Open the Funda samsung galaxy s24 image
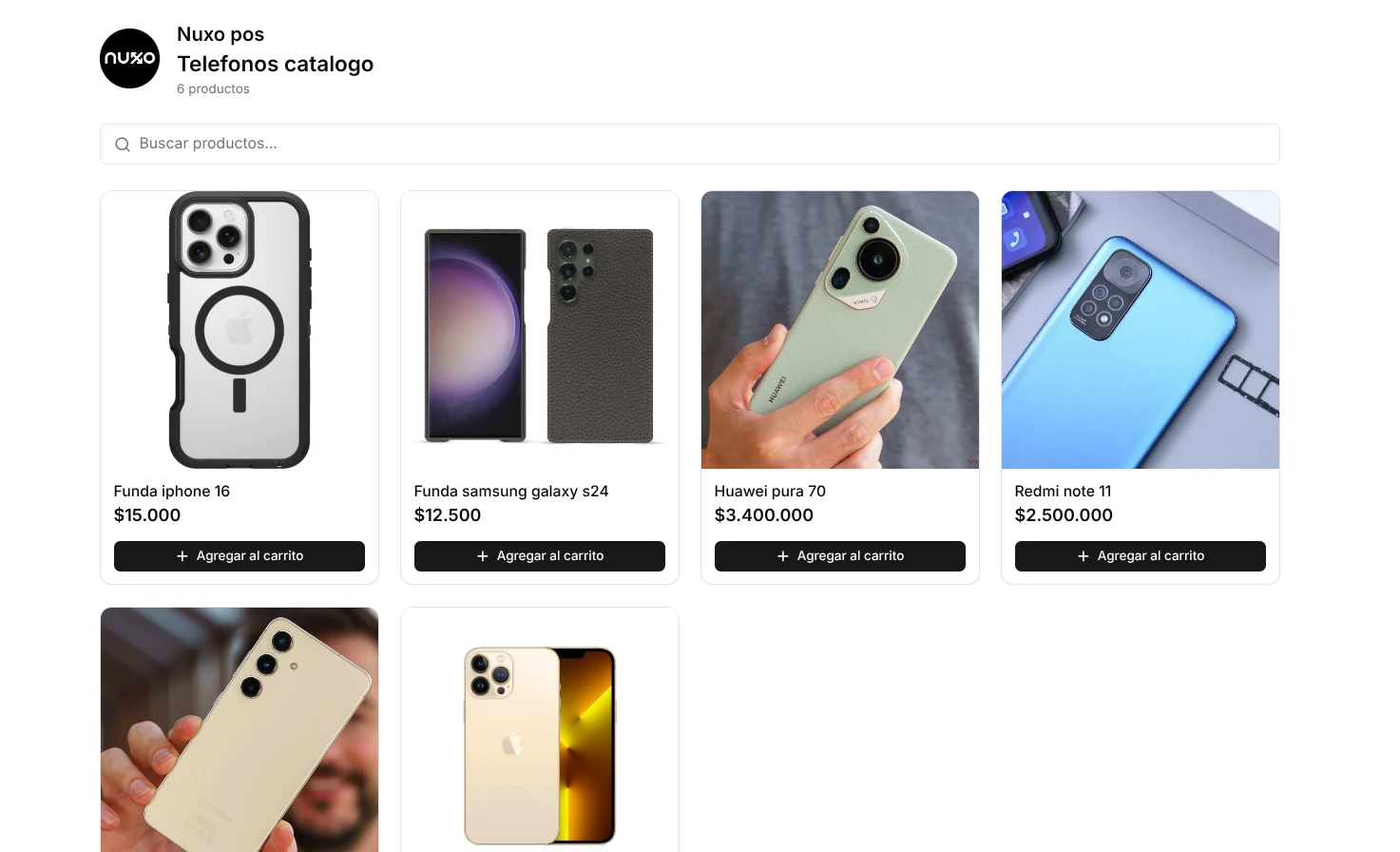1400x852 pixels. [540, 330]
